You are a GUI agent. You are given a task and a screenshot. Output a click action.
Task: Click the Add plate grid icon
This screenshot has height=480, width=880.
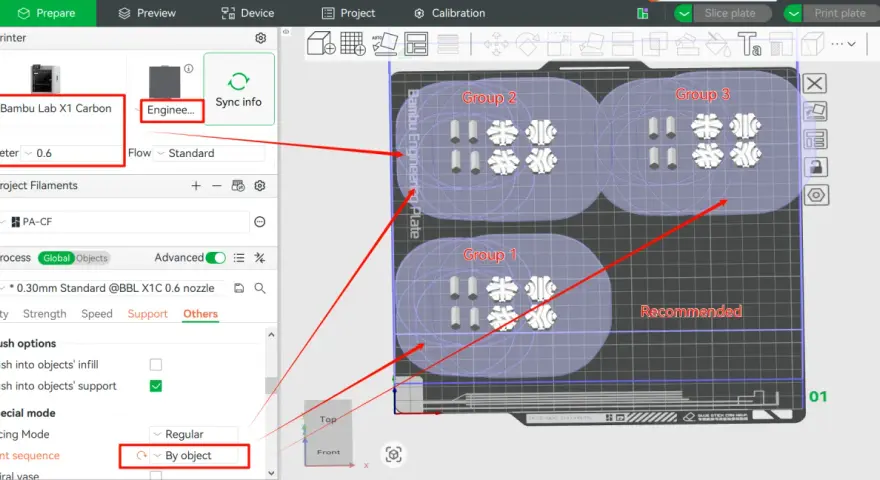tap(353, 43)
